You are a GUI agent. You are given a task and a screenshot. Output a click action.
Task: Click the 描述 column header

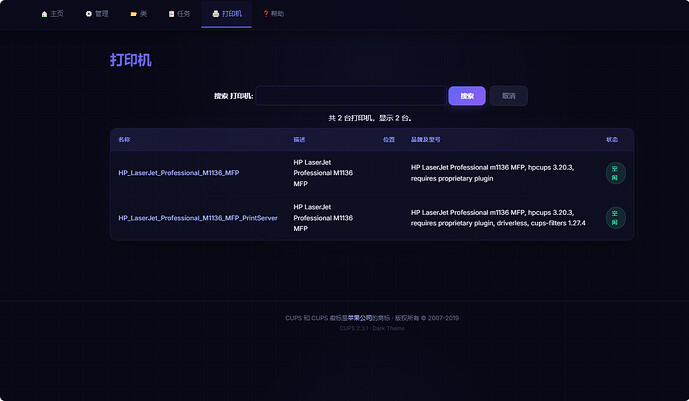pos(299,140)
